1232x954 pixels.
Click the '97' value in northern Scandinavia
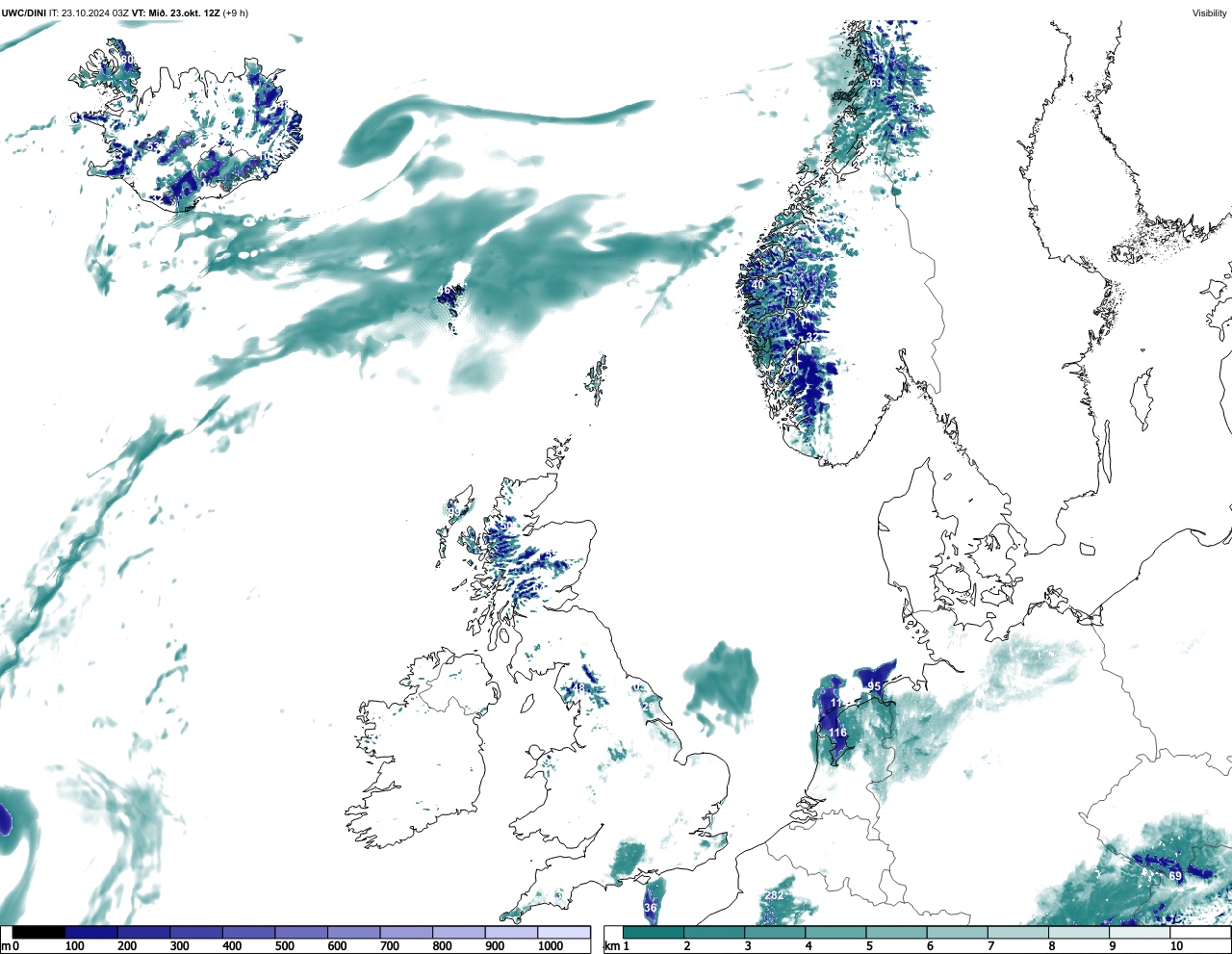point(901,128)
